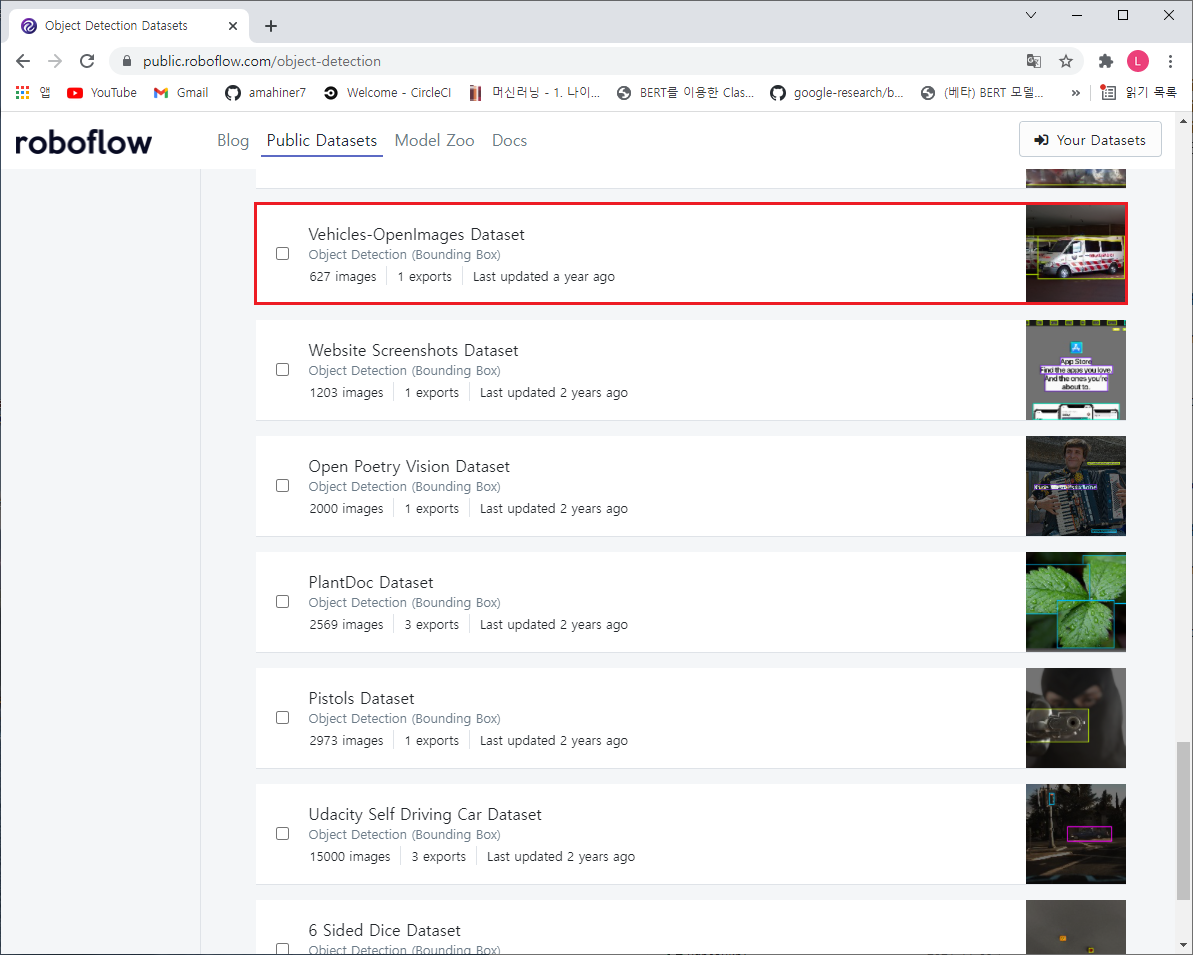Open the PlantDoc Dataset title
This screenshot has width=1193, height=955.
[371, 582]
